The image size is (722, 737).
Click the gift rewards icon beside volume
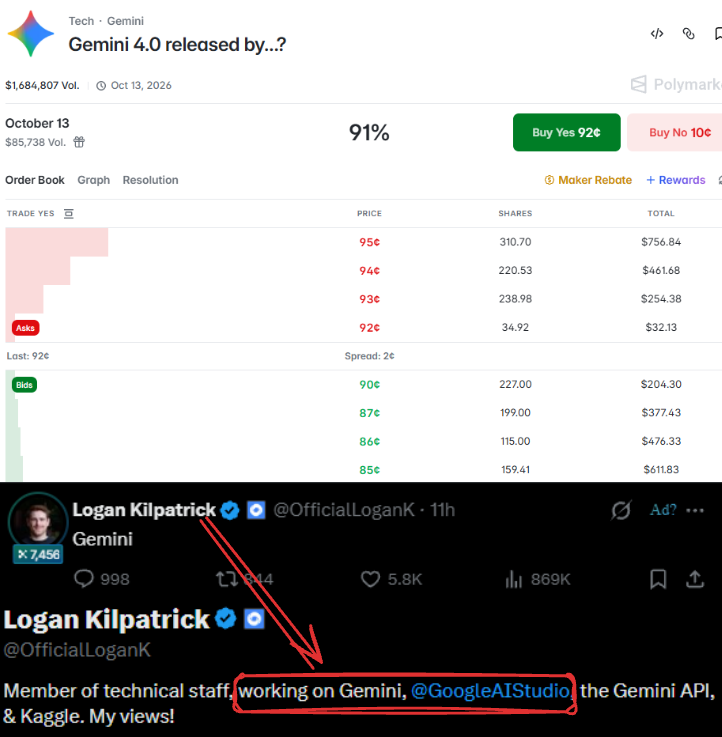coord(79,142)
